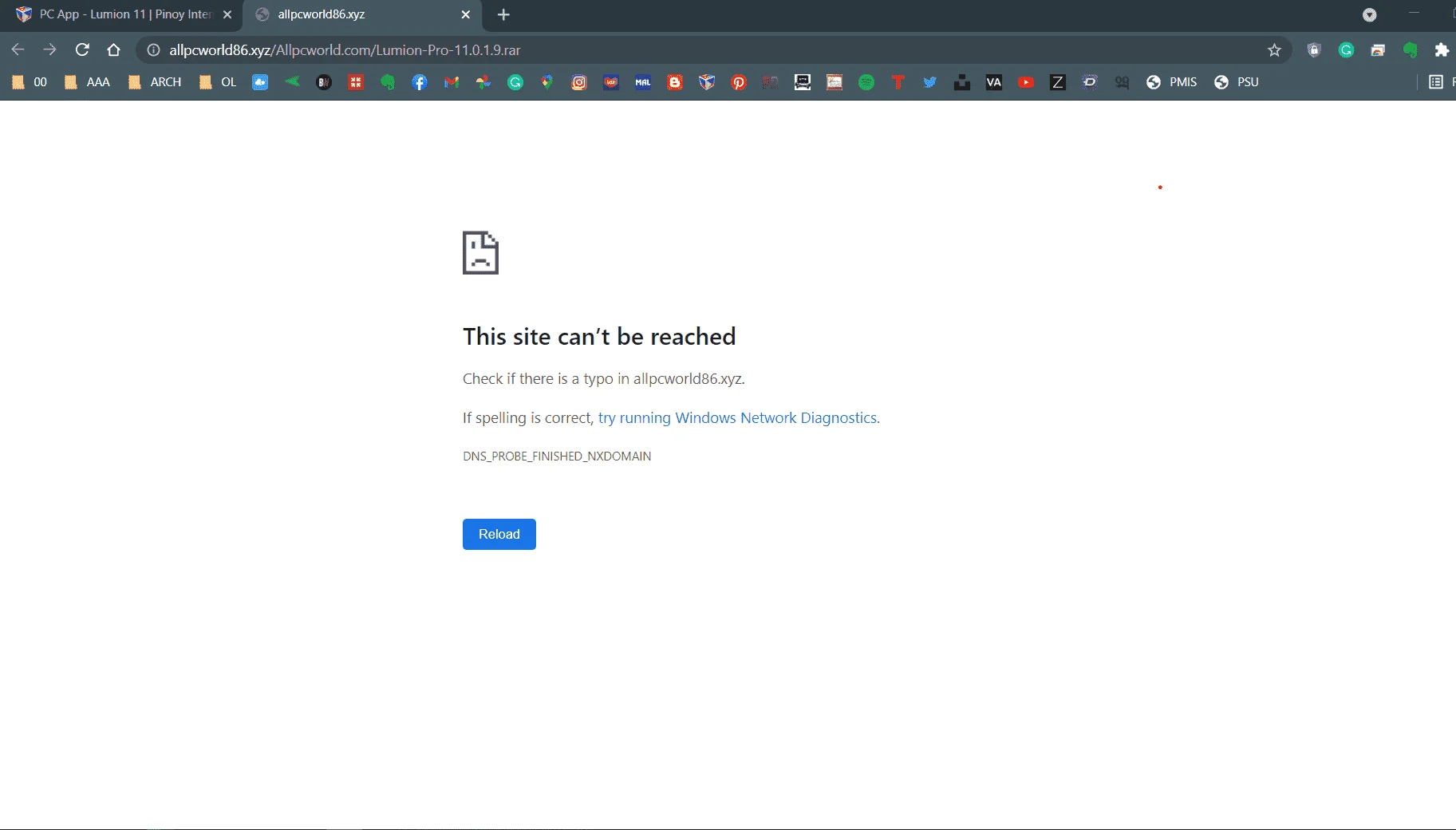The width and height of the screenshot is (1456, 830).
Task: Reload the page with the toolbar refresh icon
Action: click(x=82, y=49)
